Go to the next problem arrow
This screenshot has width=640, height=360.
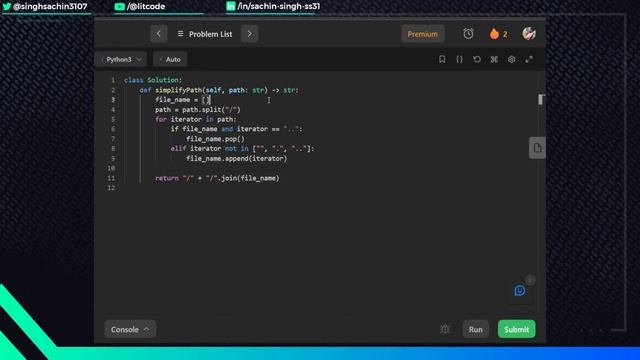(249, 34)
